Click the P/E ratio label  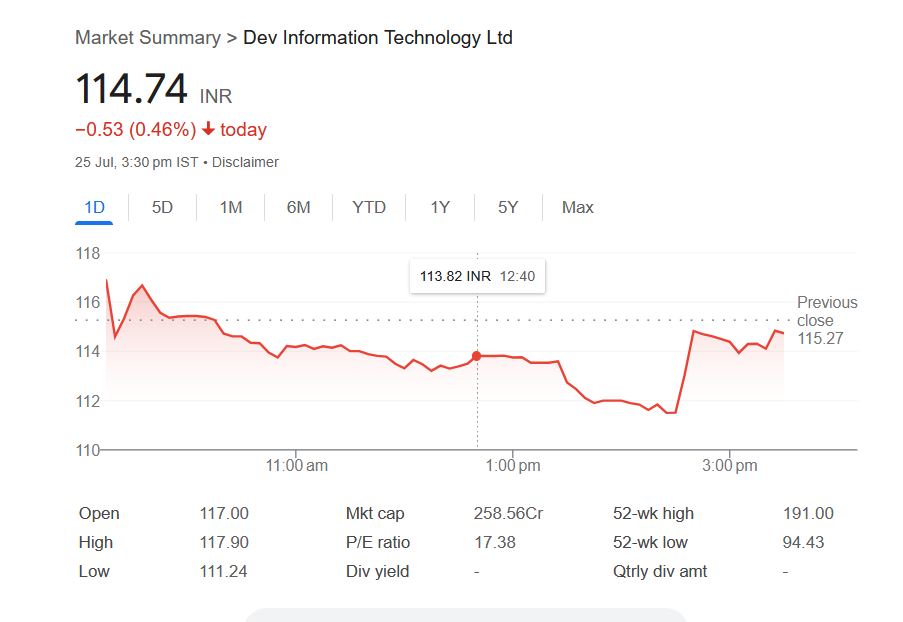[x=378, y=542]
